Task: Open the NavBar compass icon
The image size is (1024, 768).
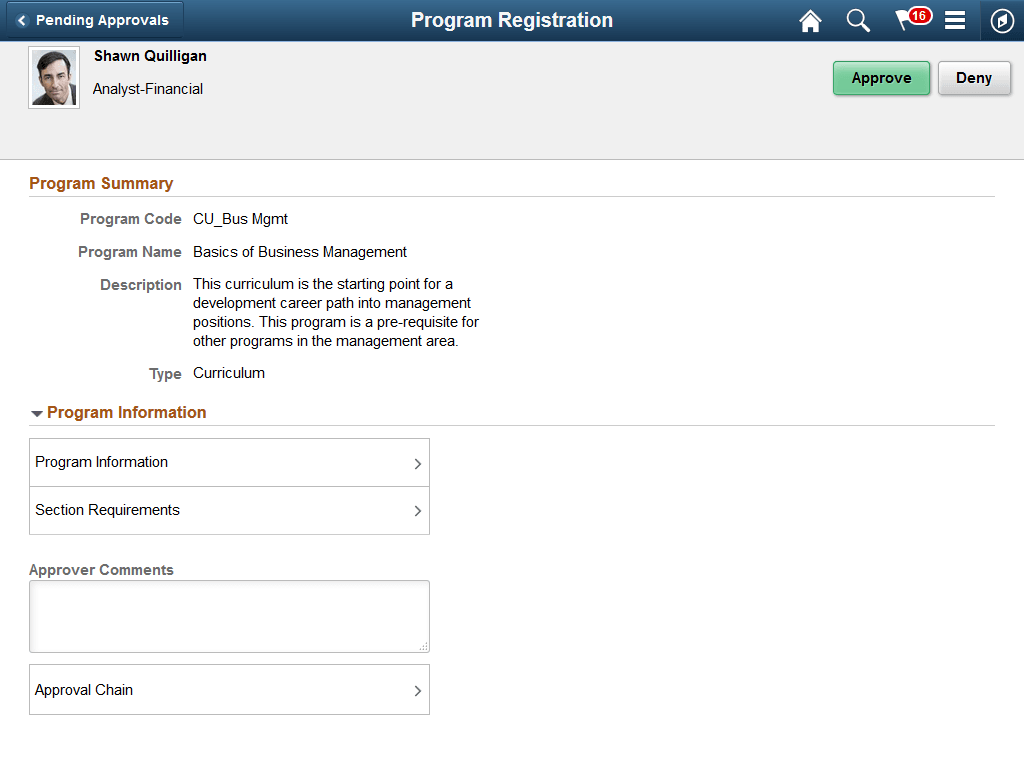Action: [1002, 20]
